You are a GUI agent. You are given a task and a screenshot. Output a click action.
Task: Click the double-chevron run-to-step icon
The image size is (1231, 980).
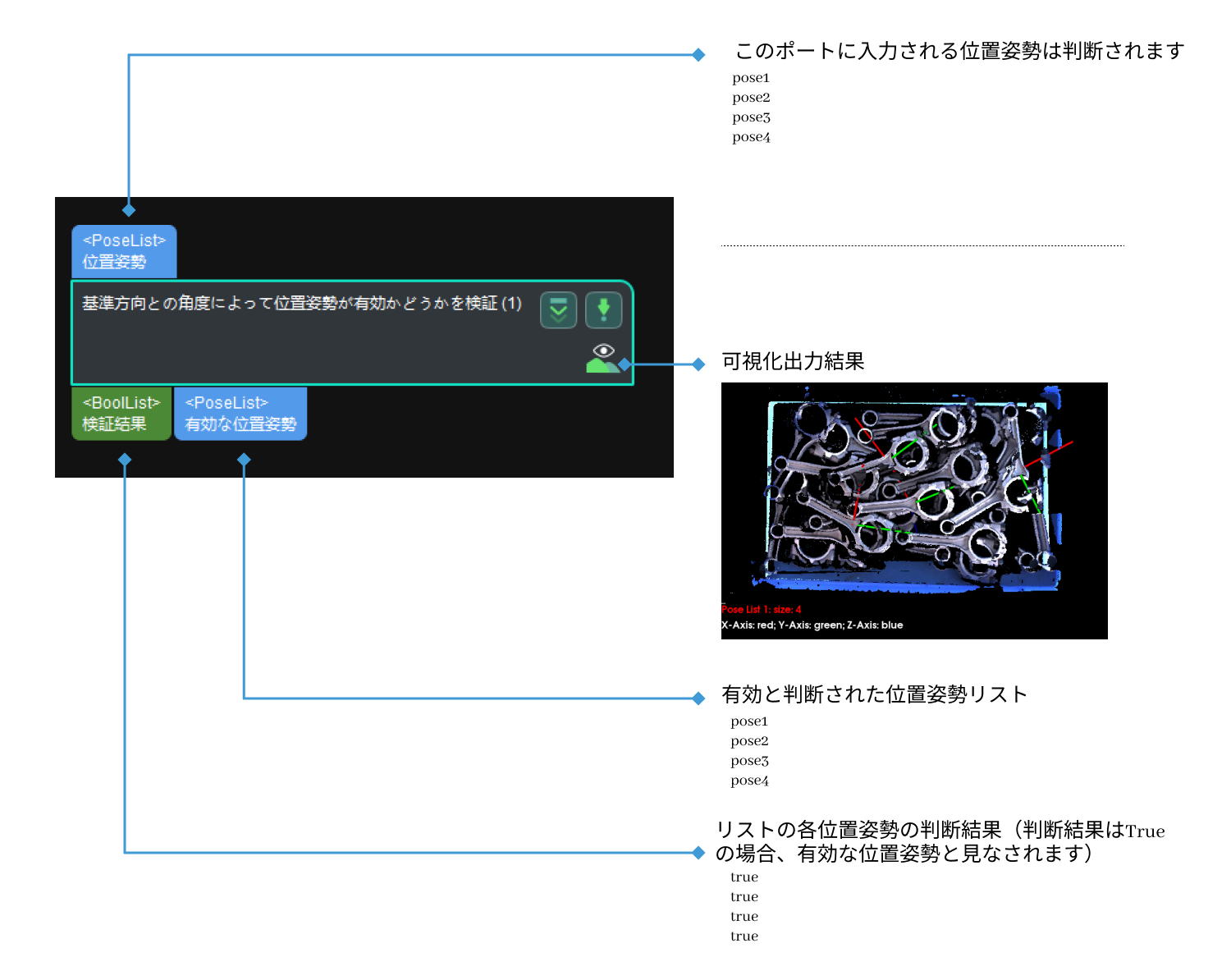[x=558, y=310]
